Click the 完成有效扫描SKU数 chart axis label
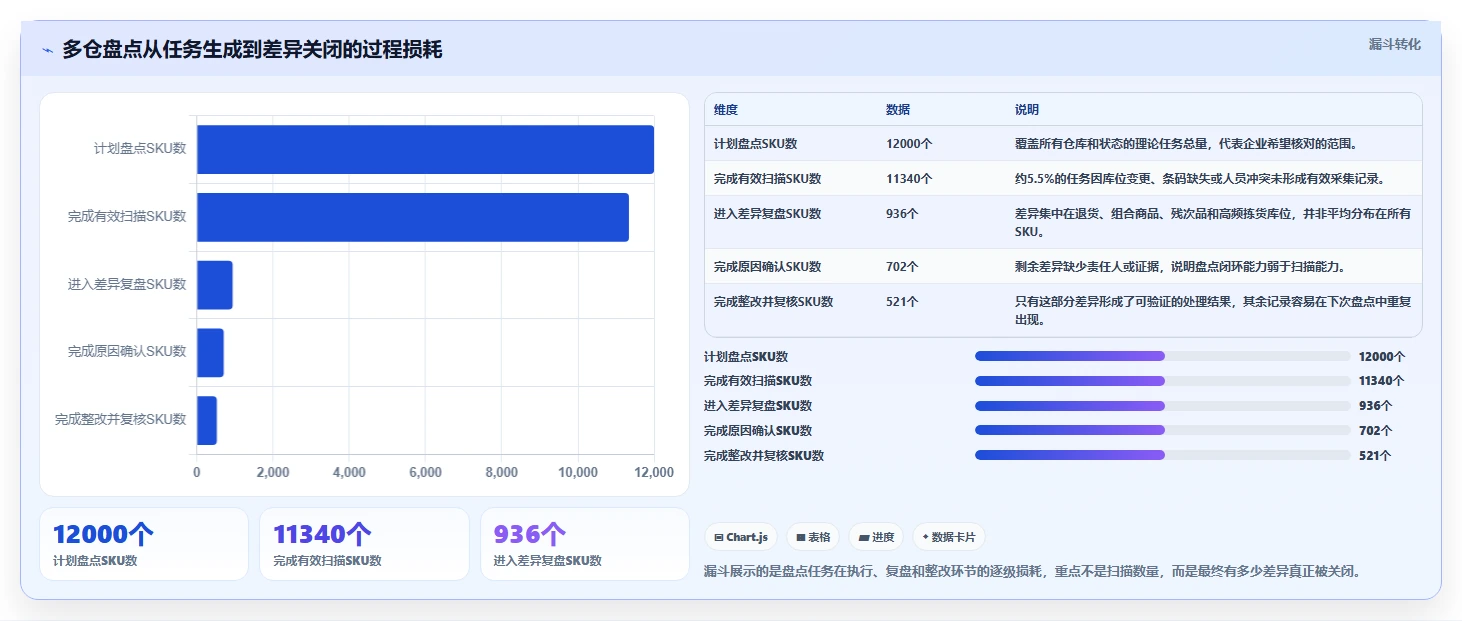This screenshot has height=621, width=1462. (x=127, y=217)
